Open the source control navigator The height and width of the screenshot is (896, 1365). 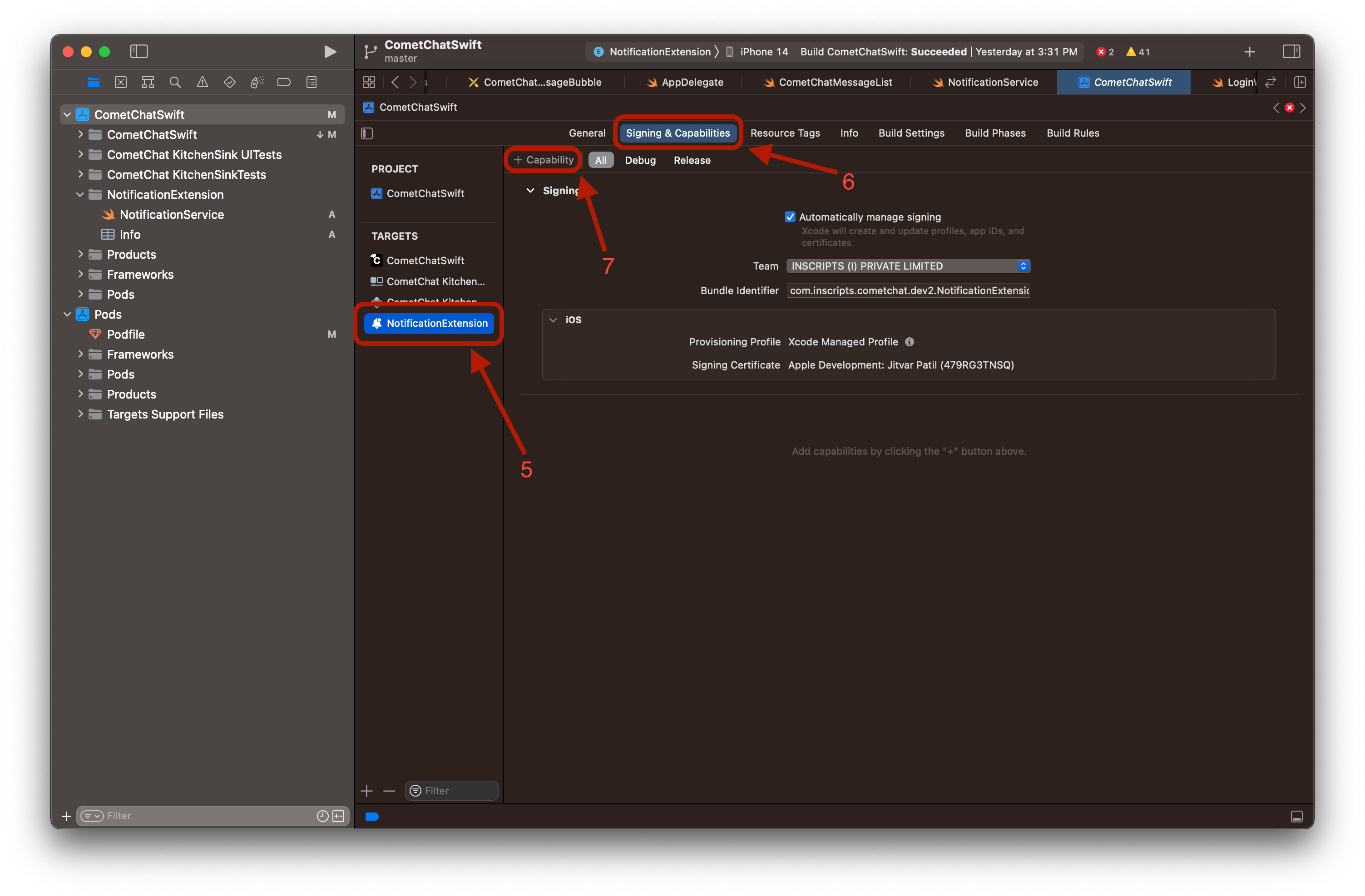(120, 82)
